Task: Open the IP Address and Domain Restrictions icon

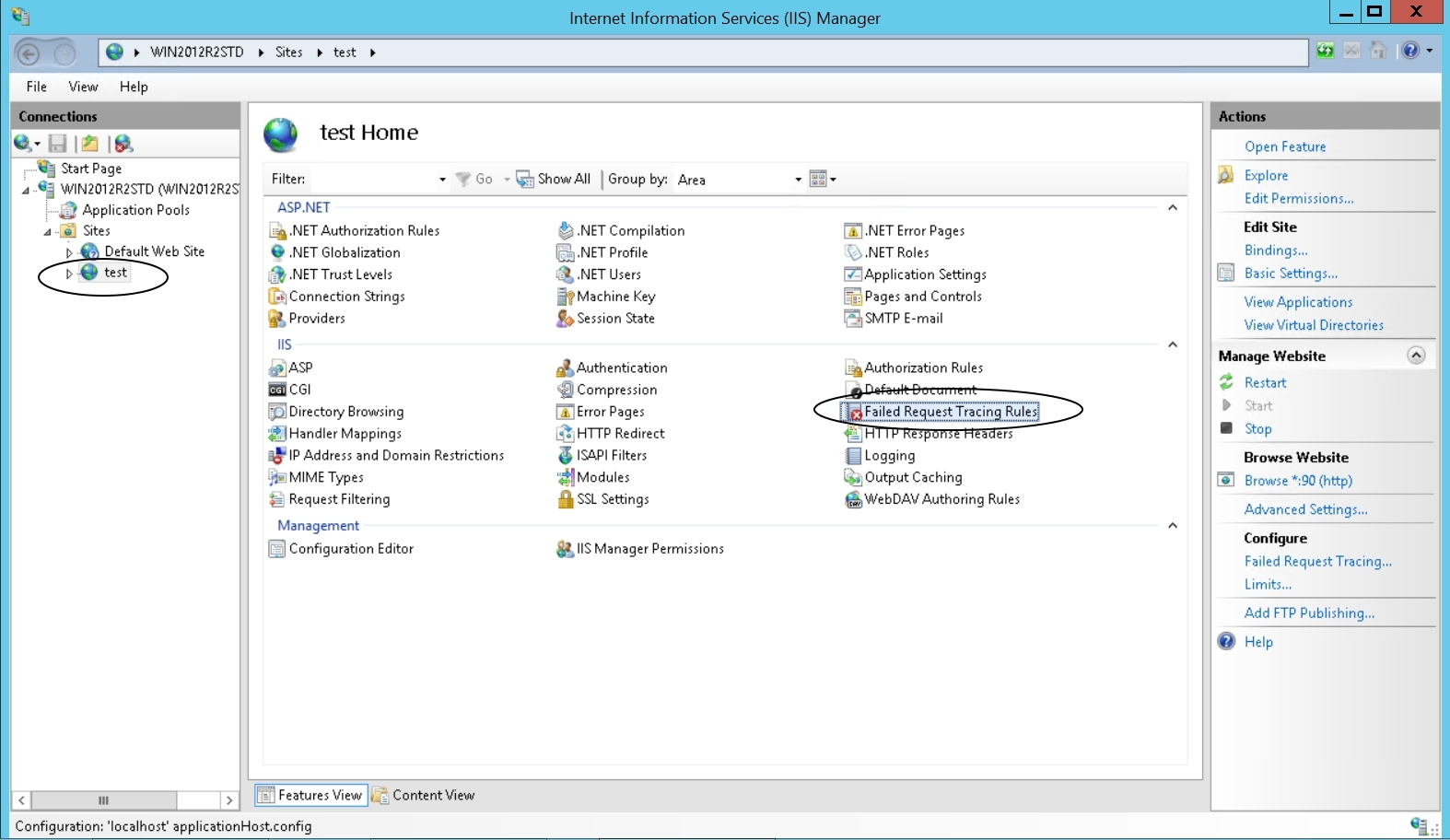Action: 277,456
